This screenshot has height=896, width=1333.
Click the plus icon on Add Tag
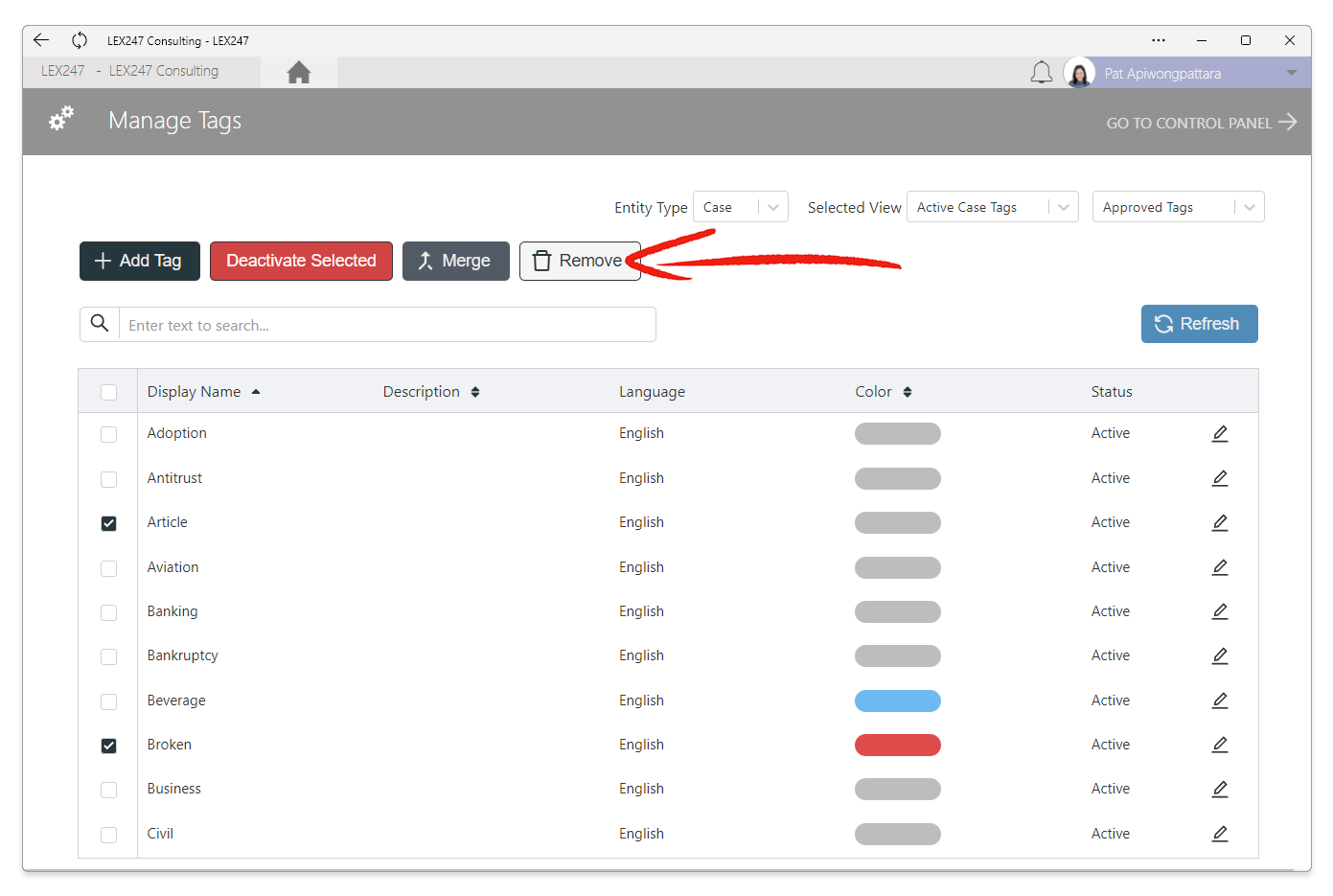tap(101, 261)
